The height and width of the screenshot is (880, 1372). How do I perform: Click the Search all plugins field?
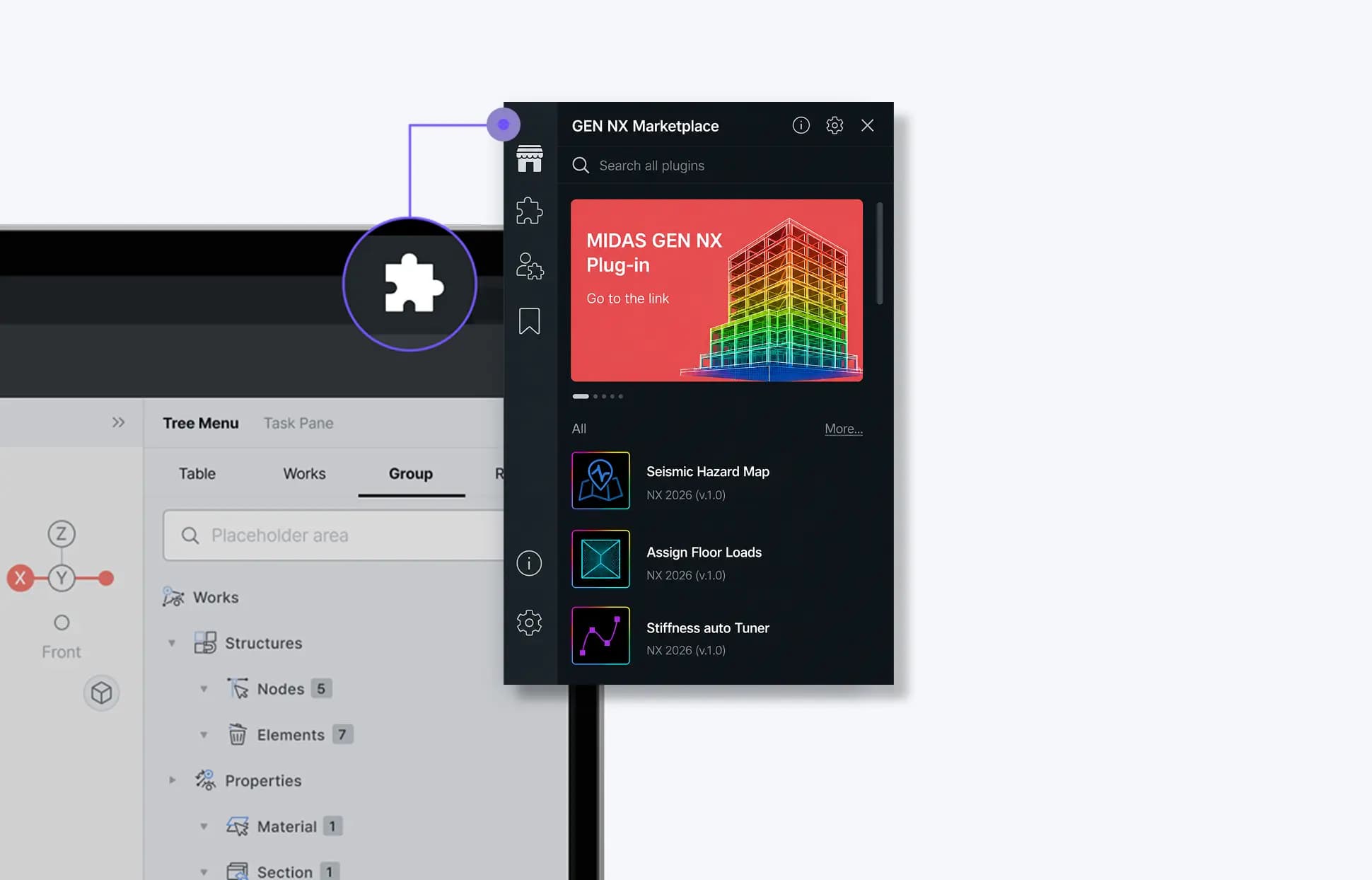click(725, 166)
